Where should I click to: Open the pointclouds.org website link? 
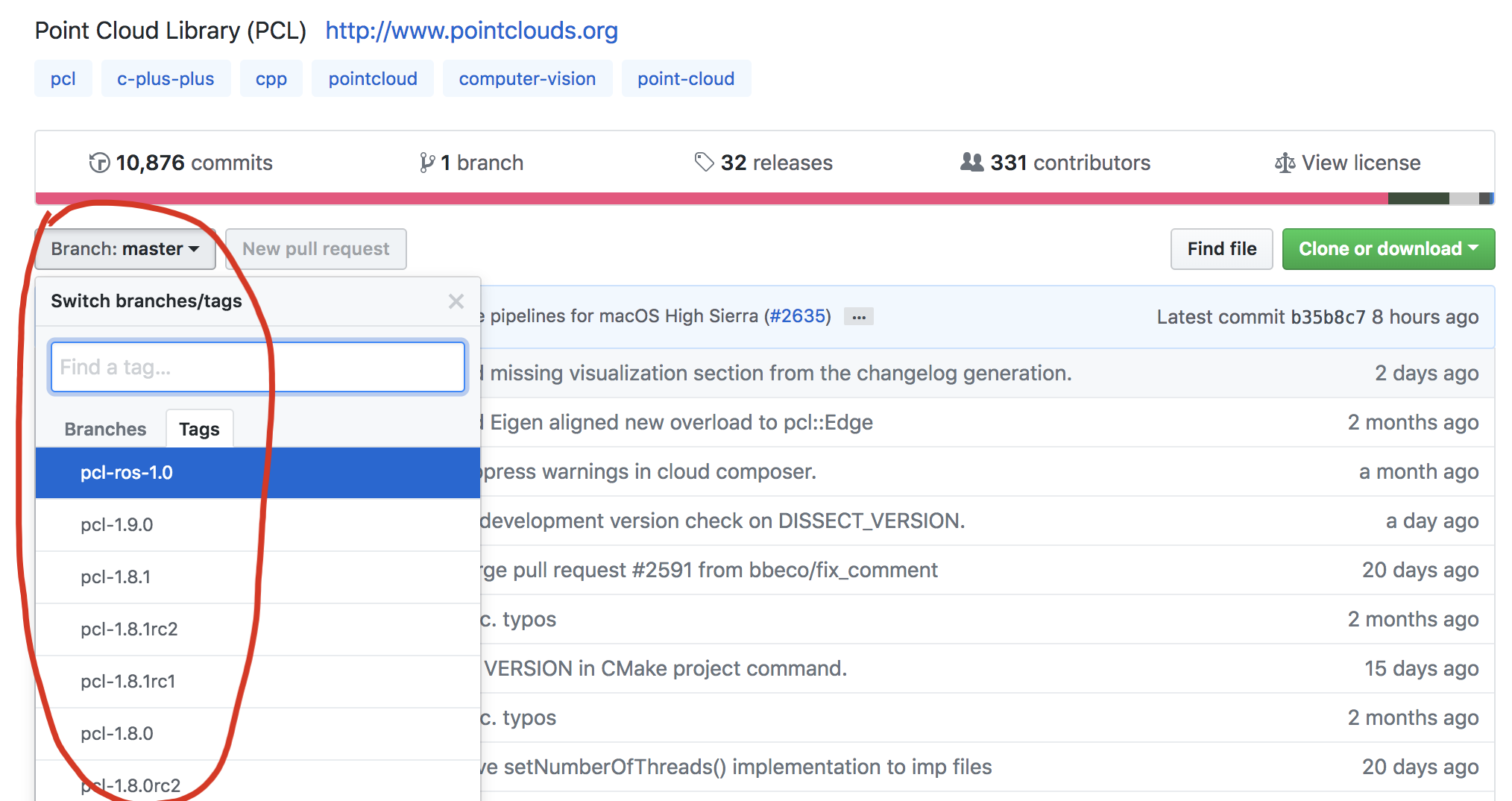pyautogui.click(x=471, y=31)
